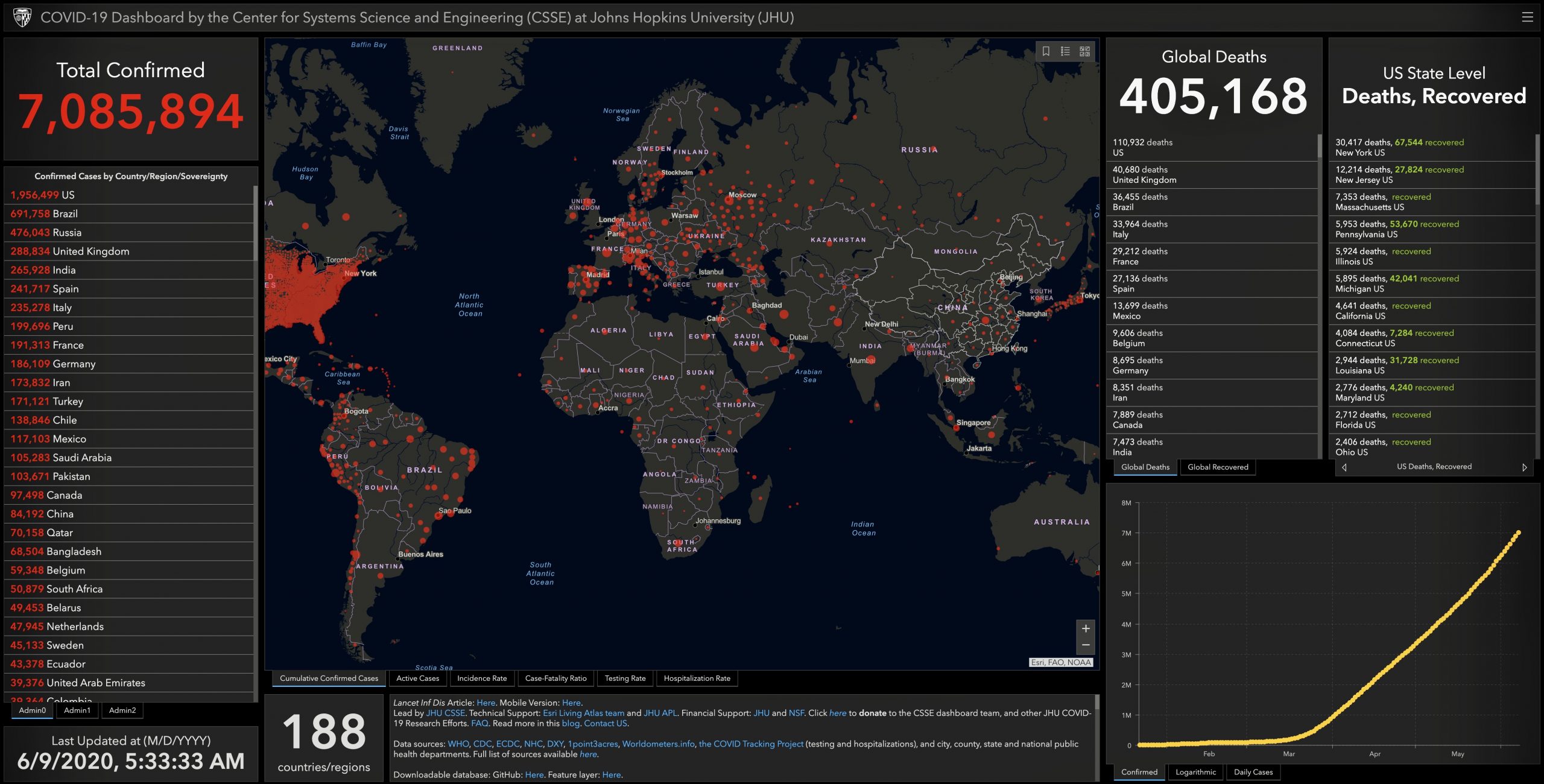This screenshot has height=784, width=1544.
Task: Switch to Admin1 list tab
Action: tap(77, 710)
